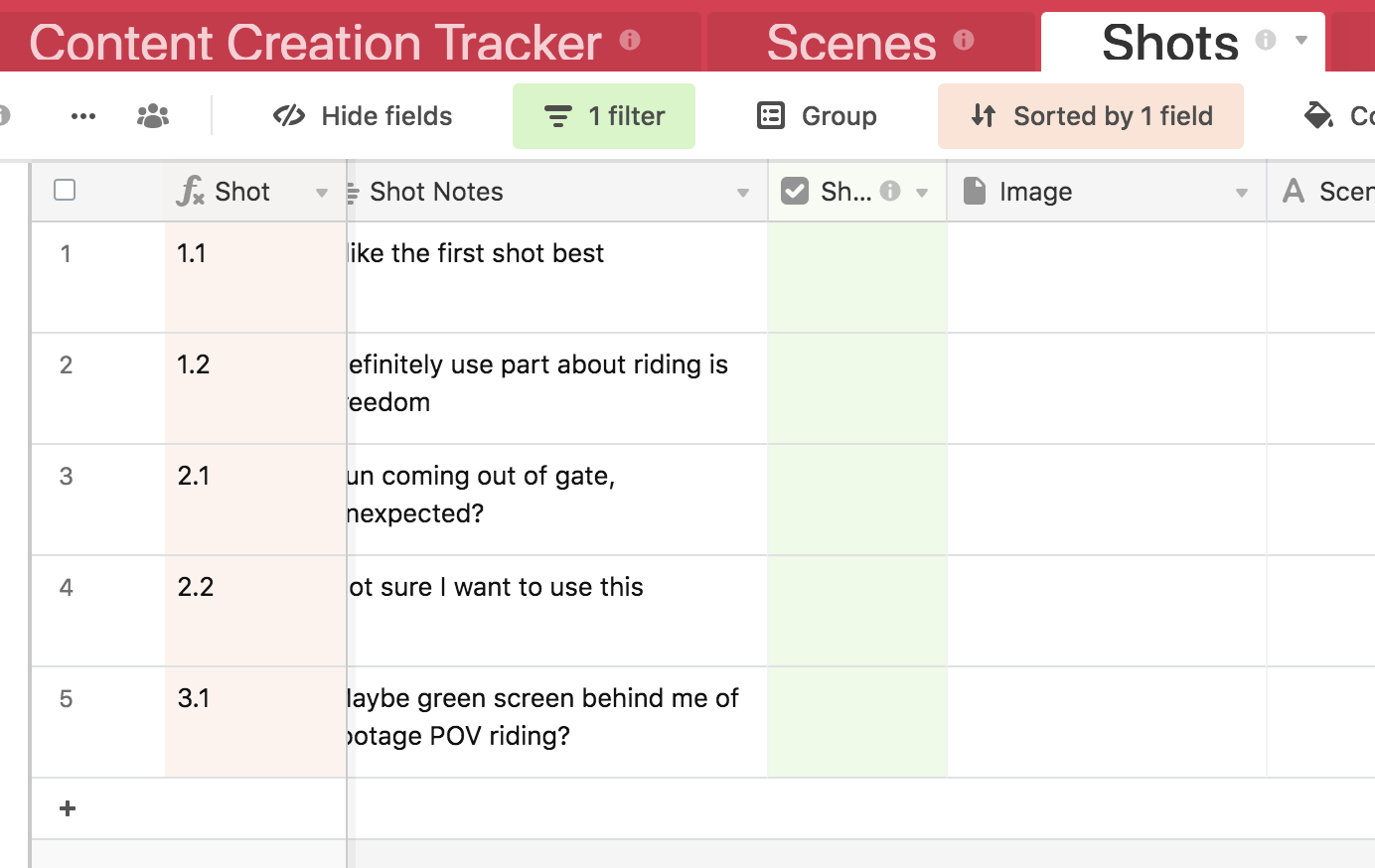
Task: Open Image column dropdown arrow
Action: point(1242,193)
